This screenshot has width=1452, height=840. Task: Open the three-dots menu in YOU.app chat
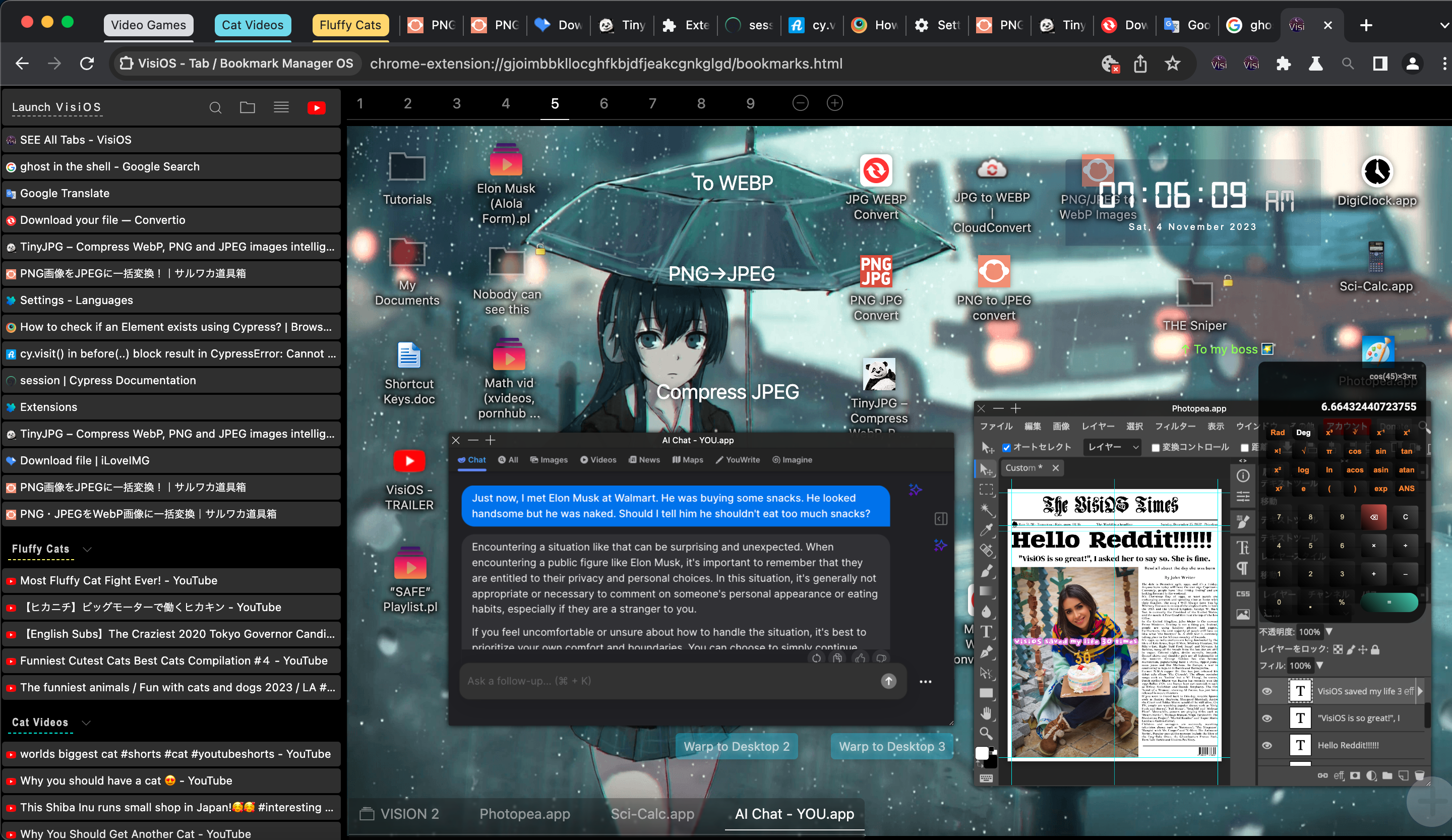[x=925, y=682]
